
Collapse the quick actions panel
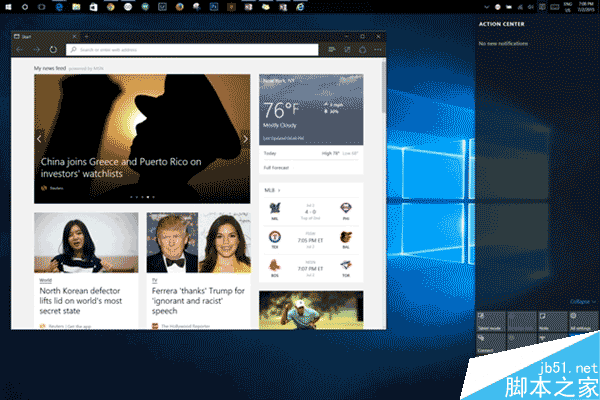[582, 302]
